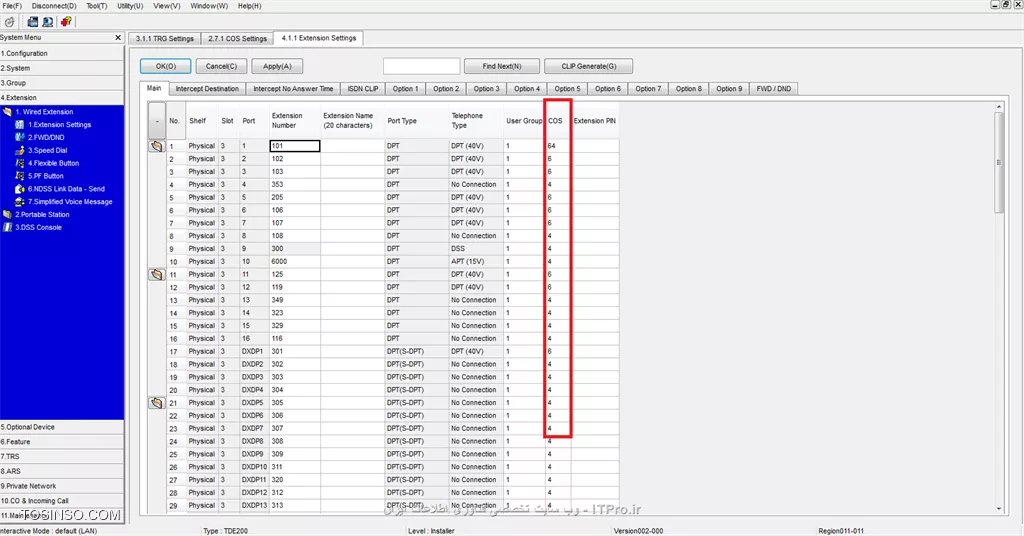The width and height of the screenshot is (1024, 536).
Task: Select the FWD/DND tree item
Action: 46,138
